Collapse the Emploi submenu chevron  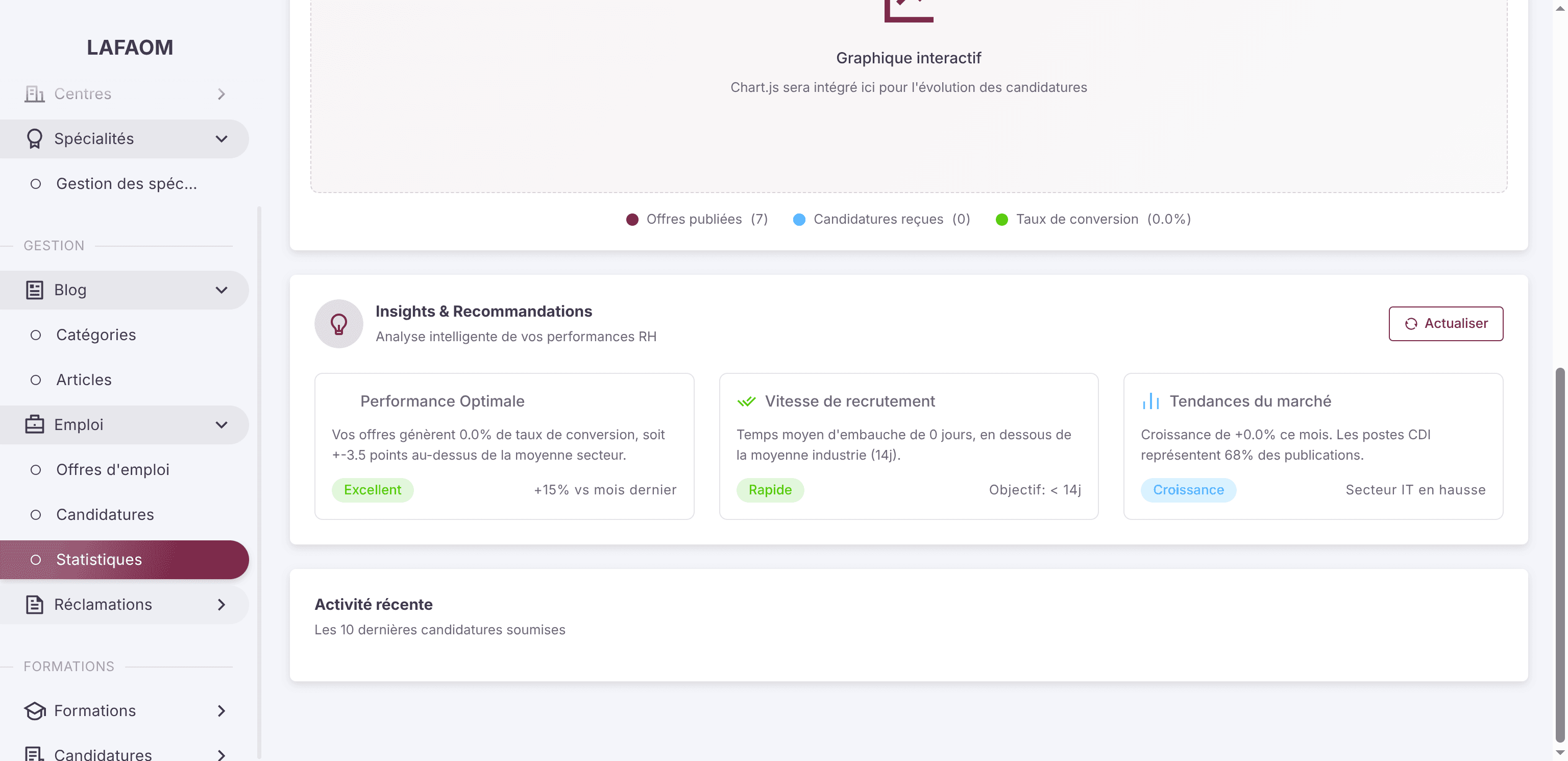(222, 424)
